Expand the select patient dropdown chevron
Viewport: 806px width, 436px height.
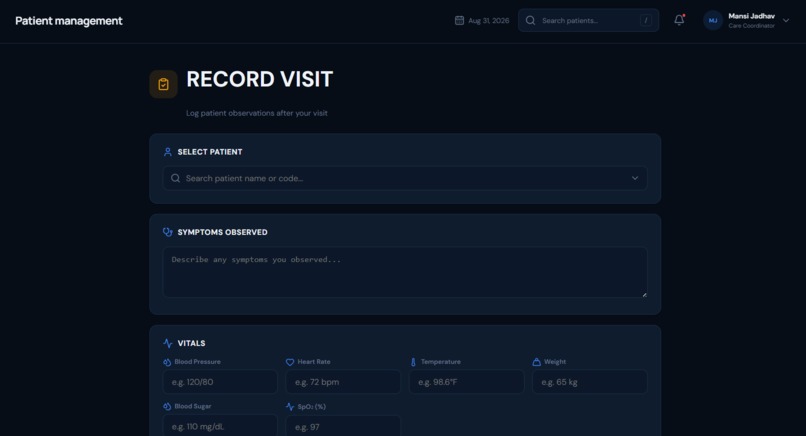[x=635, y=178]
